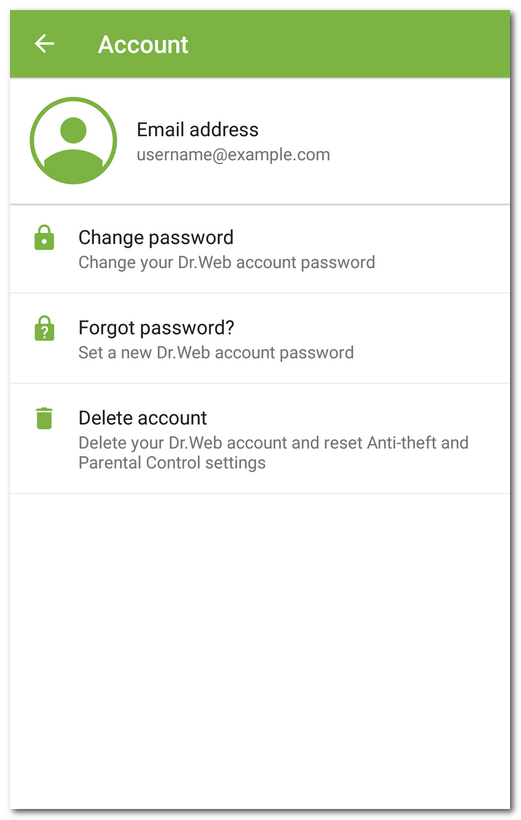Click 'Parental Control settings' text line

click(x=172, y=463)
